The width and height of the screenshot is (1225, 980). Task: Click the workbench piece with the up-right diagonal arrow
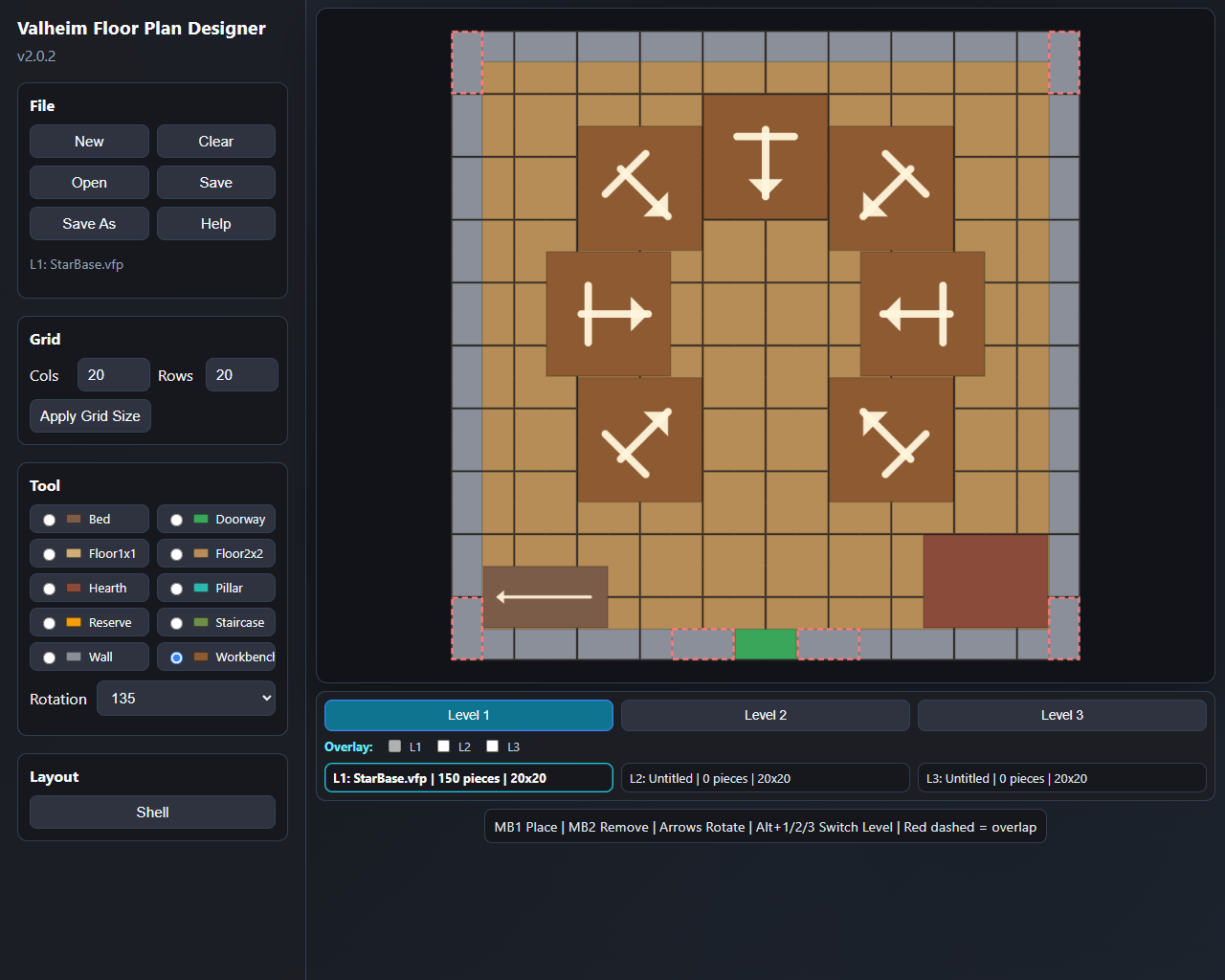point(640,439)
